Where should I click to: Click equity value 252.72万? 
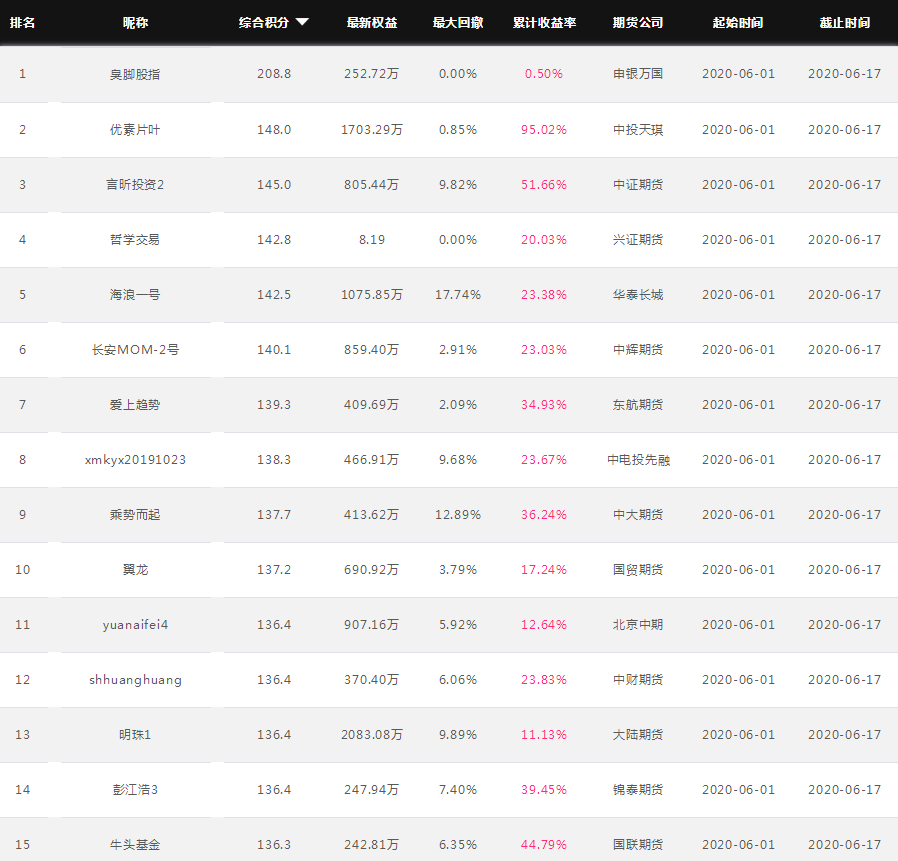tap(372, 74)
